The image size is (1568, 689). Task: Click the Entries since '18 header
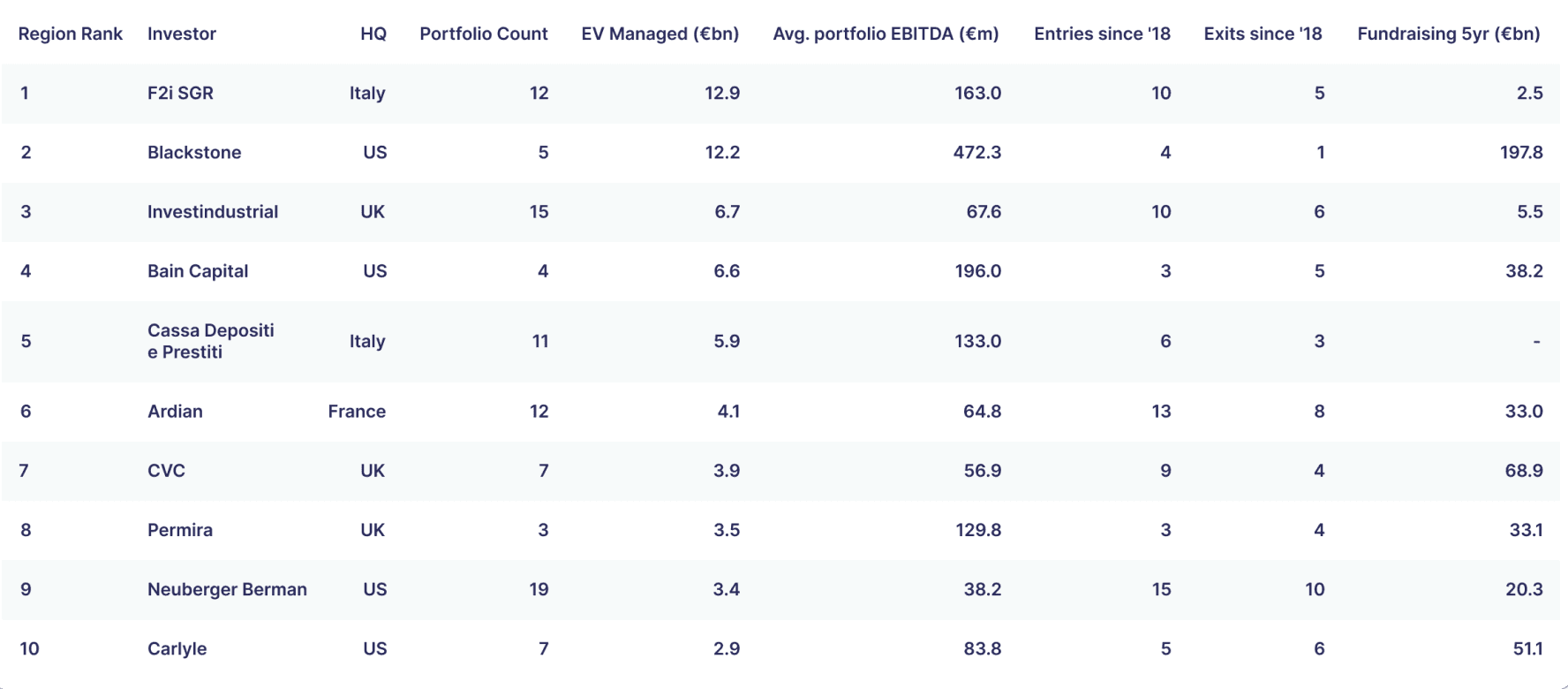pyautogui.click(x=1103, y=34)
